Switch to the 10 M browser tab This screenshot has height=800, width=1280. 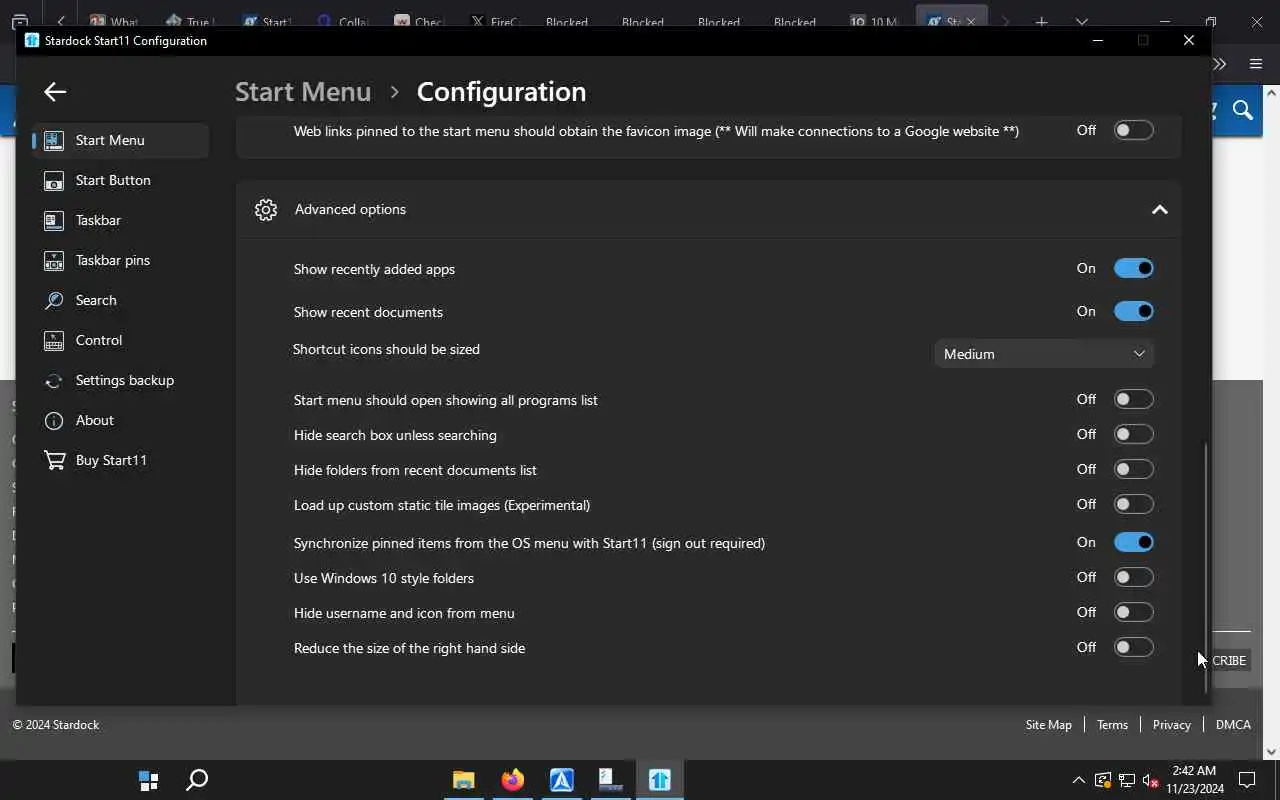(875, 21)
